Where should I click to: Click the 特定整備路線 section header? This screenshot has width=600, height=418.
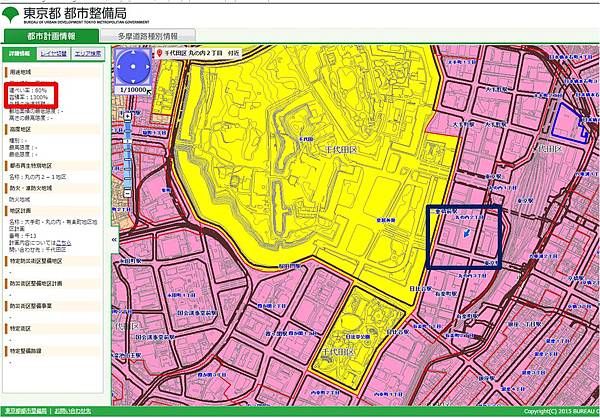53,351
